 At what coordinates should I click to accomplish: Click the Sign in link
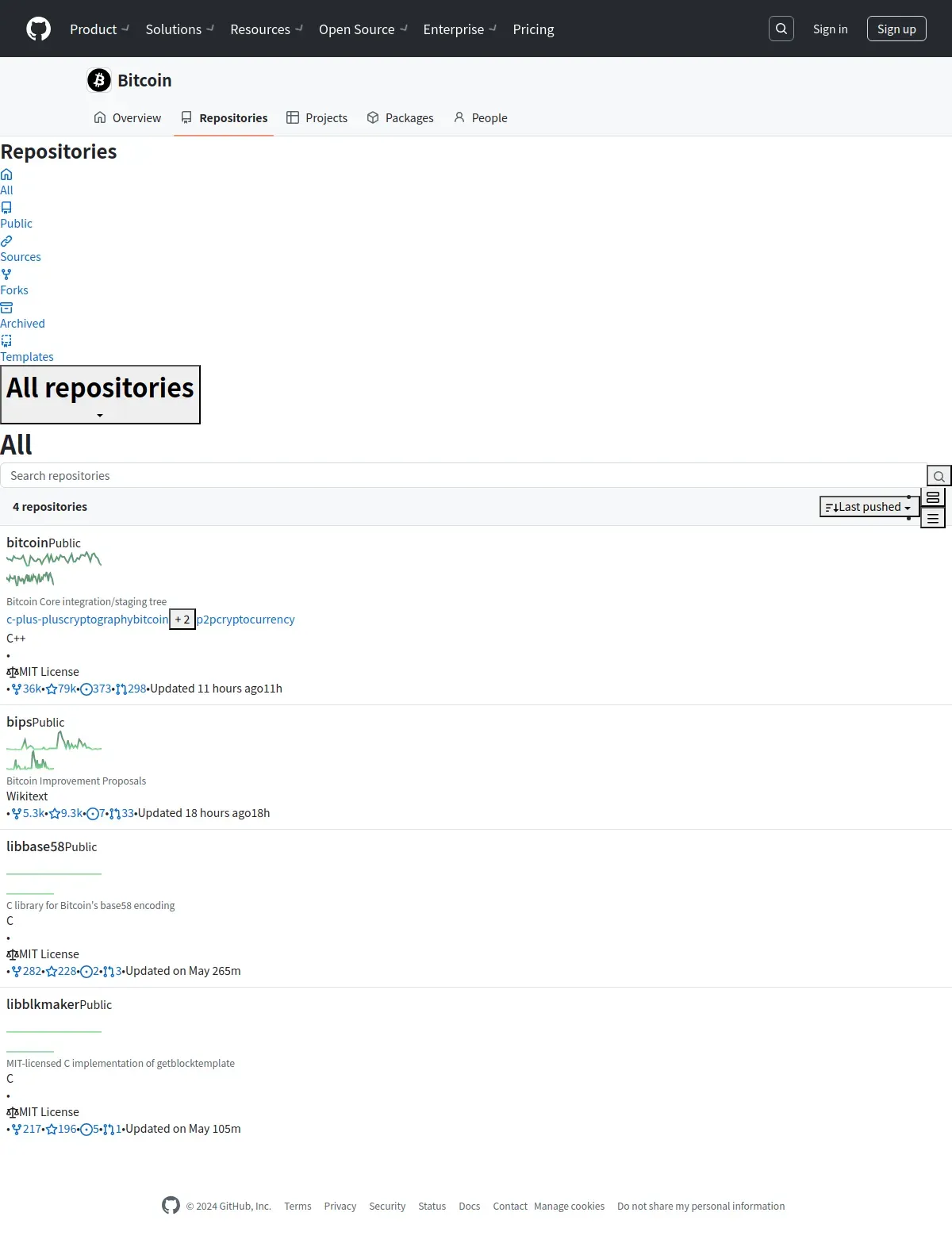[830, 29]
